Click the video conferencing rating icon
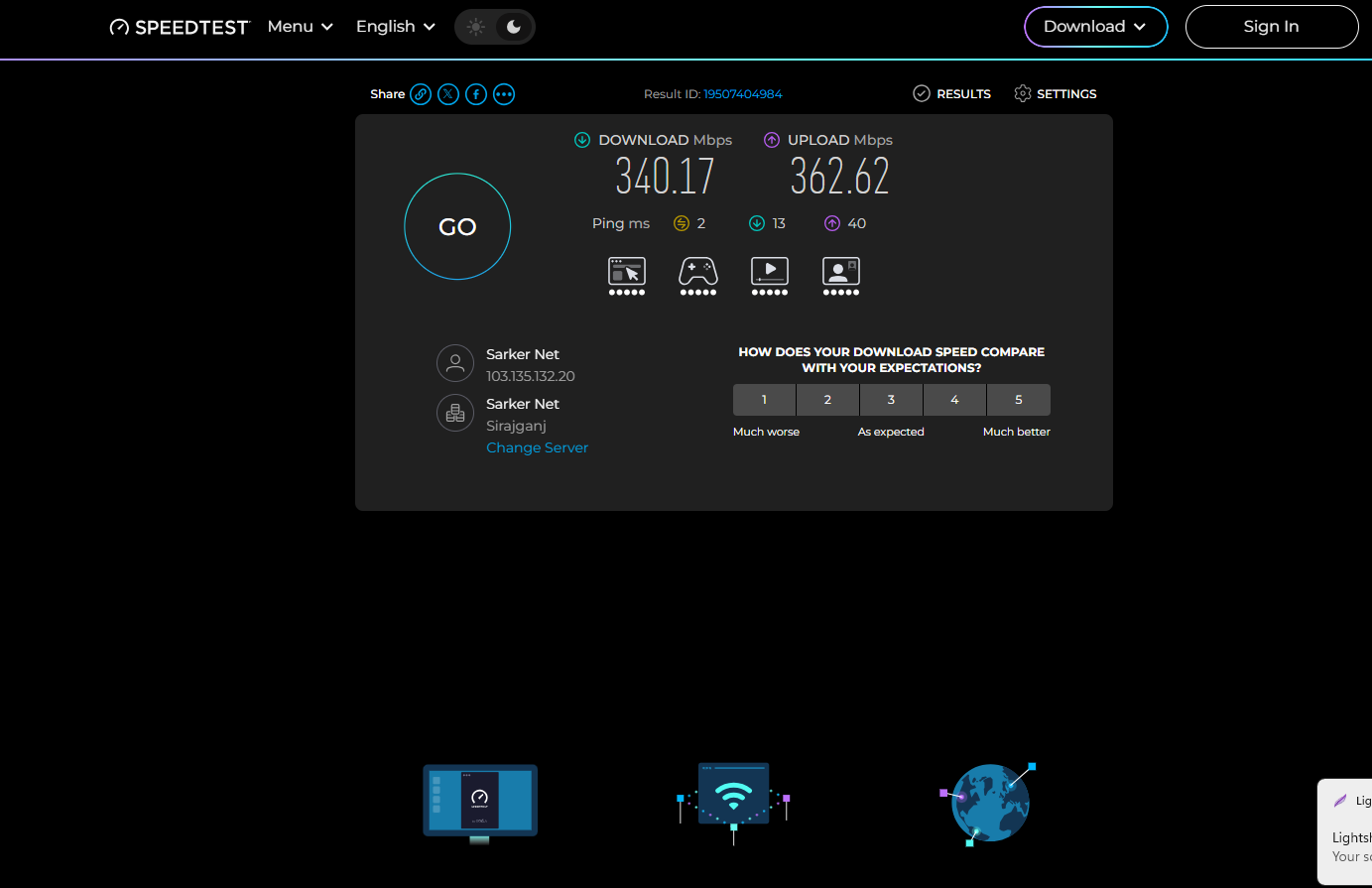The width and height of the screenshot is (1372, 888). pos(841,276)
